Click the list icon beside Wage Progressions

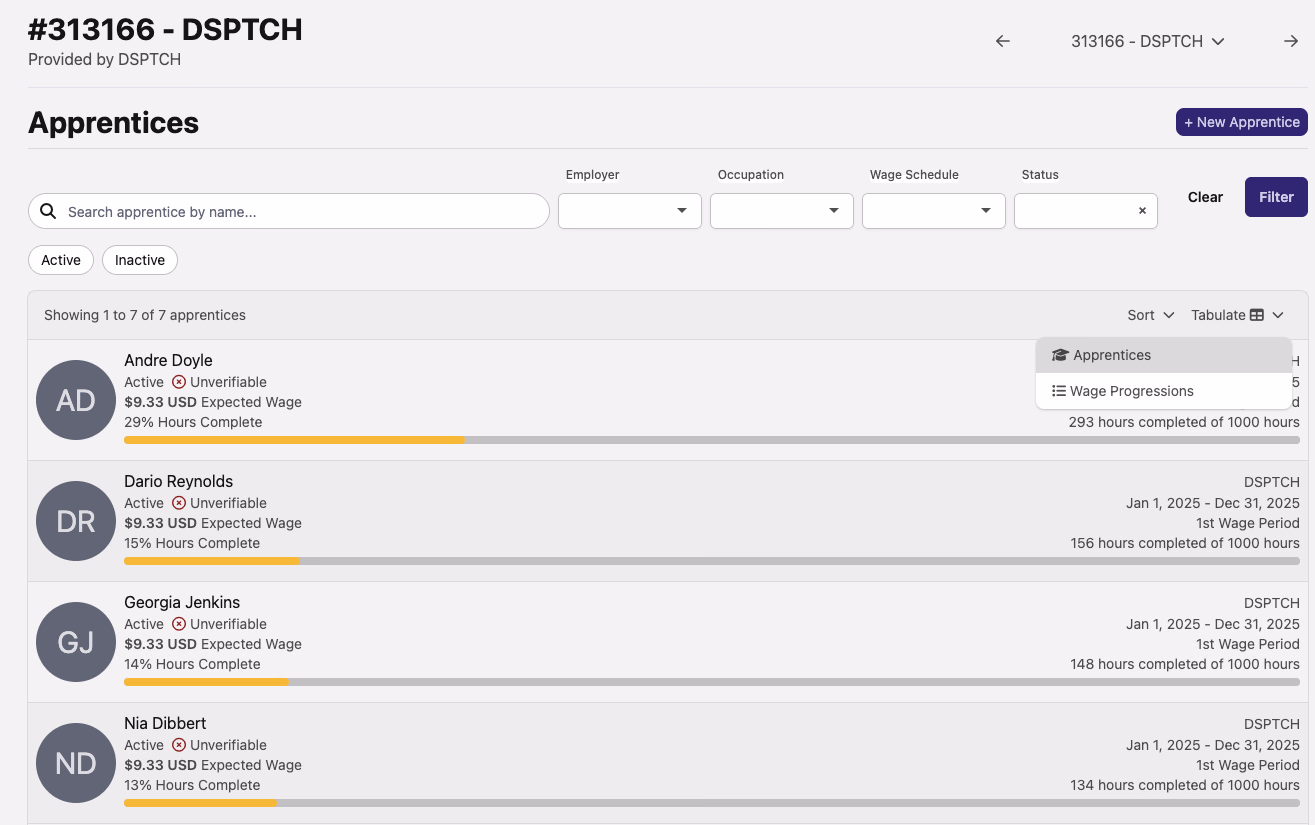tap(1059, 391)
